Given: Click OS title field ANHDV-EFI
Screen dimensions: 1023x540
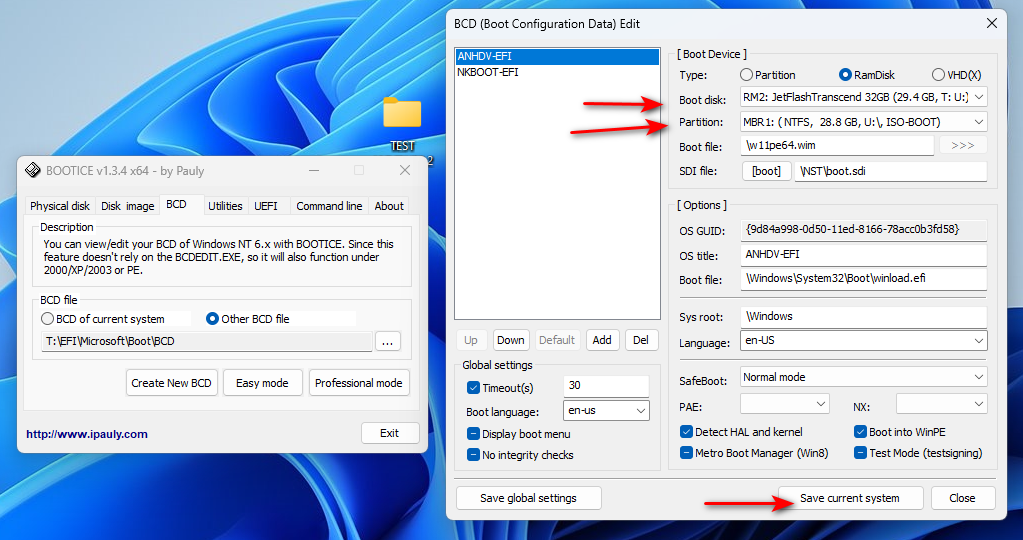Looking at the screenshot, I should click(864, 255).
